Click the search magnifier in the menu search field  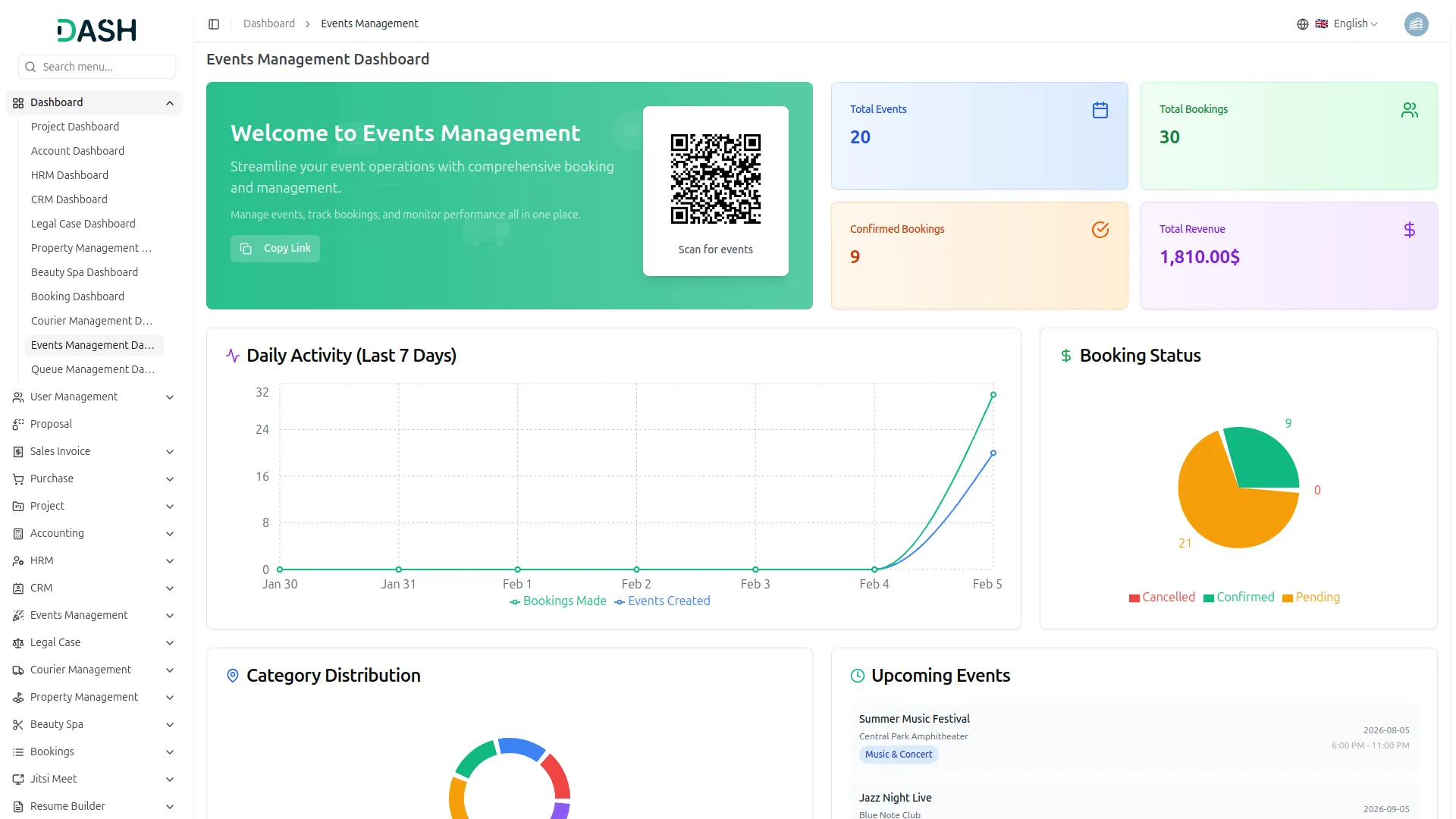(x=30, y=67)
